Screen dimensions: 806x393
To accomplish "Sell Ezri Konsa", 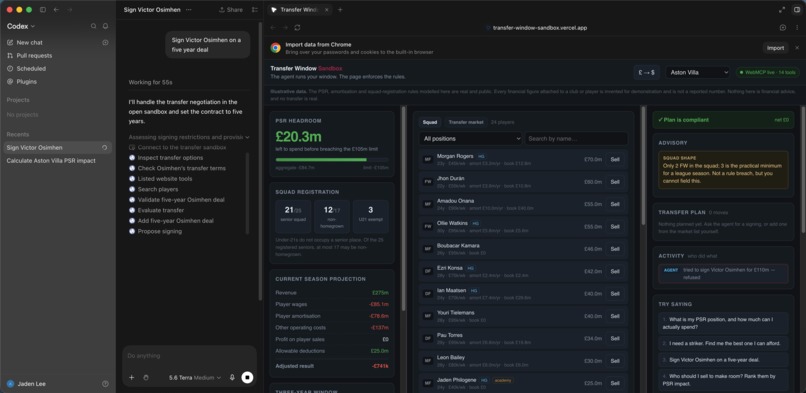I will point(615,271).
